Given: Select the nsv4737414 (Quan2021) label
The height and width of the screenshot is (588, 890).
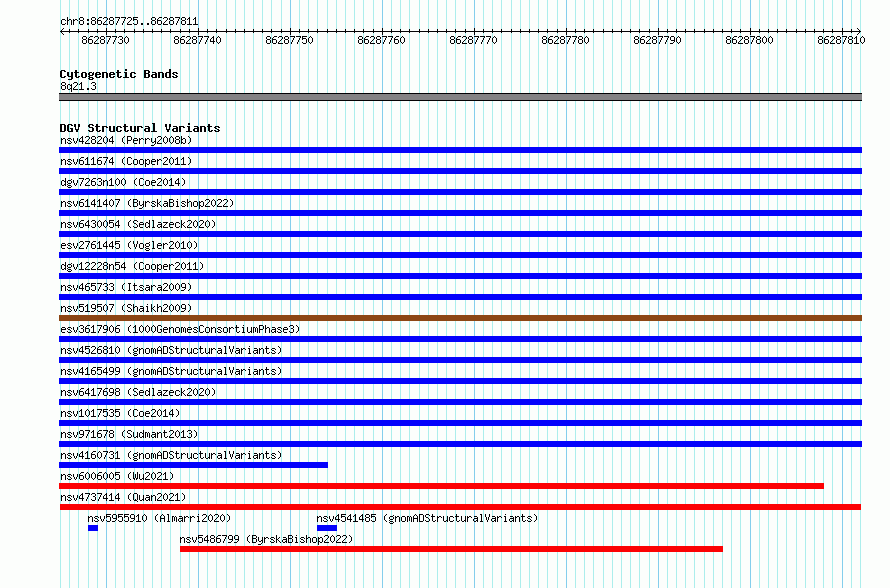Looking at the screenshot, I should click(x=123, y=497).
